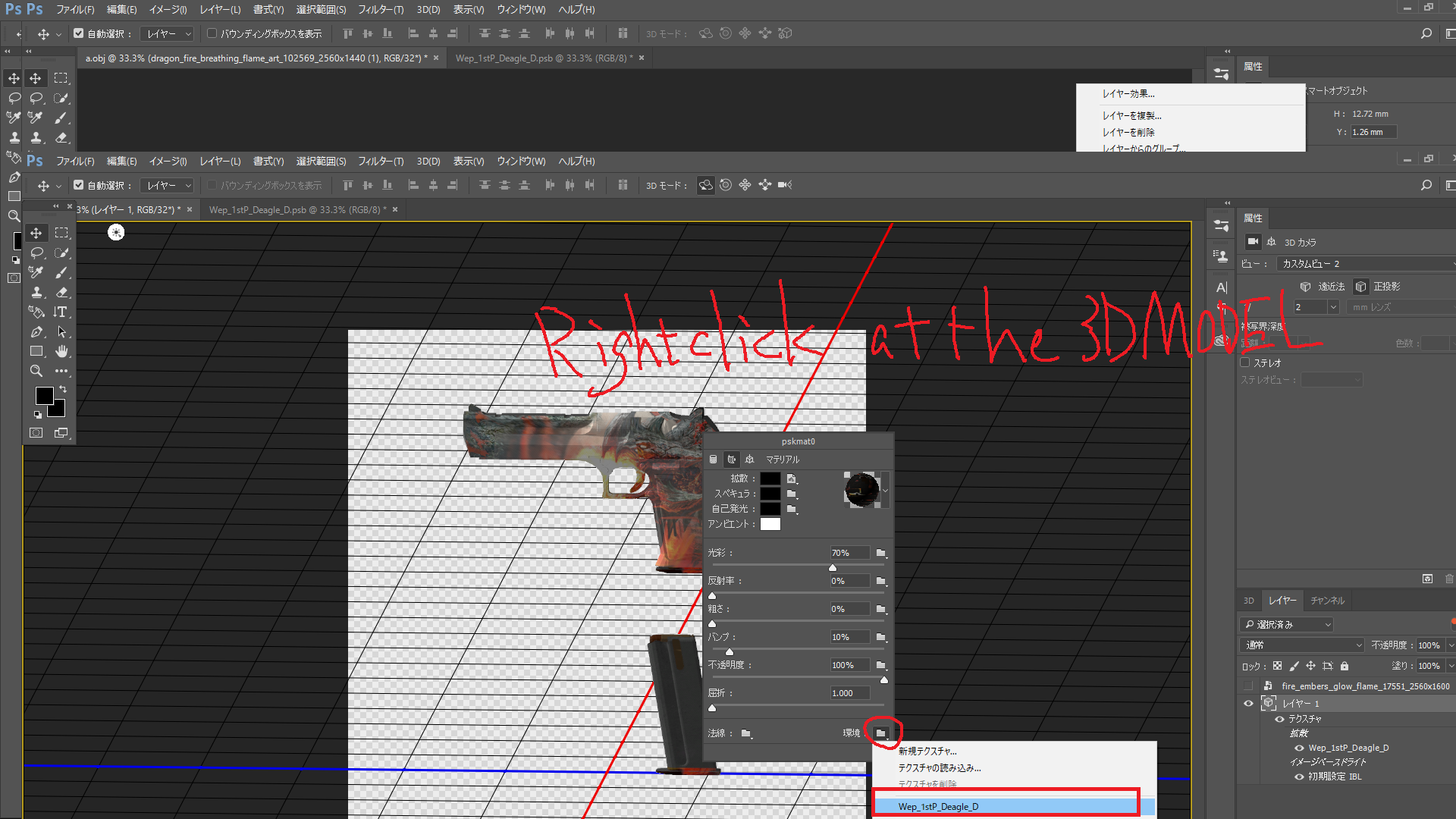Screen dimensions: 1456x819
Task: Select the Hand tool
Action: (x=61, y=351)
